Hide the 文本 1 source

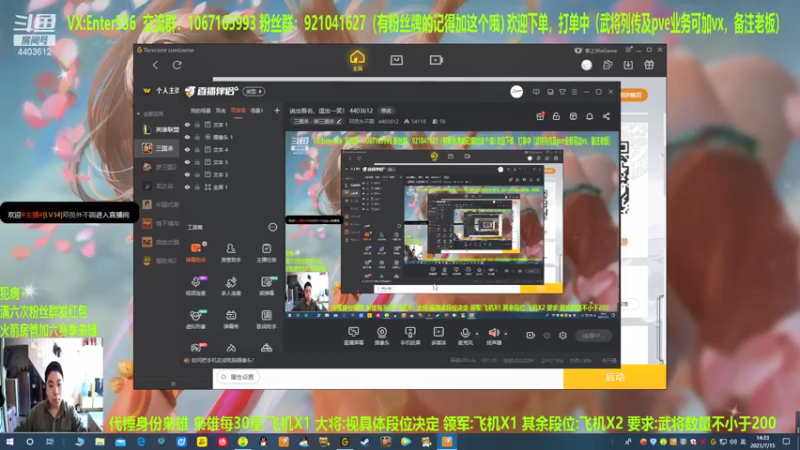187,124
